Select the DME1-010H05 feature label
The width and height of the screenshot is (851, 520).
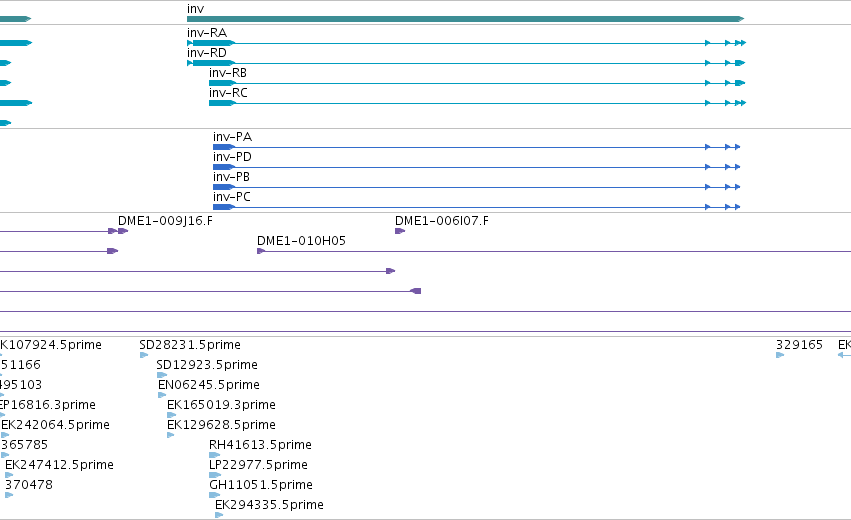click(301, 241)
